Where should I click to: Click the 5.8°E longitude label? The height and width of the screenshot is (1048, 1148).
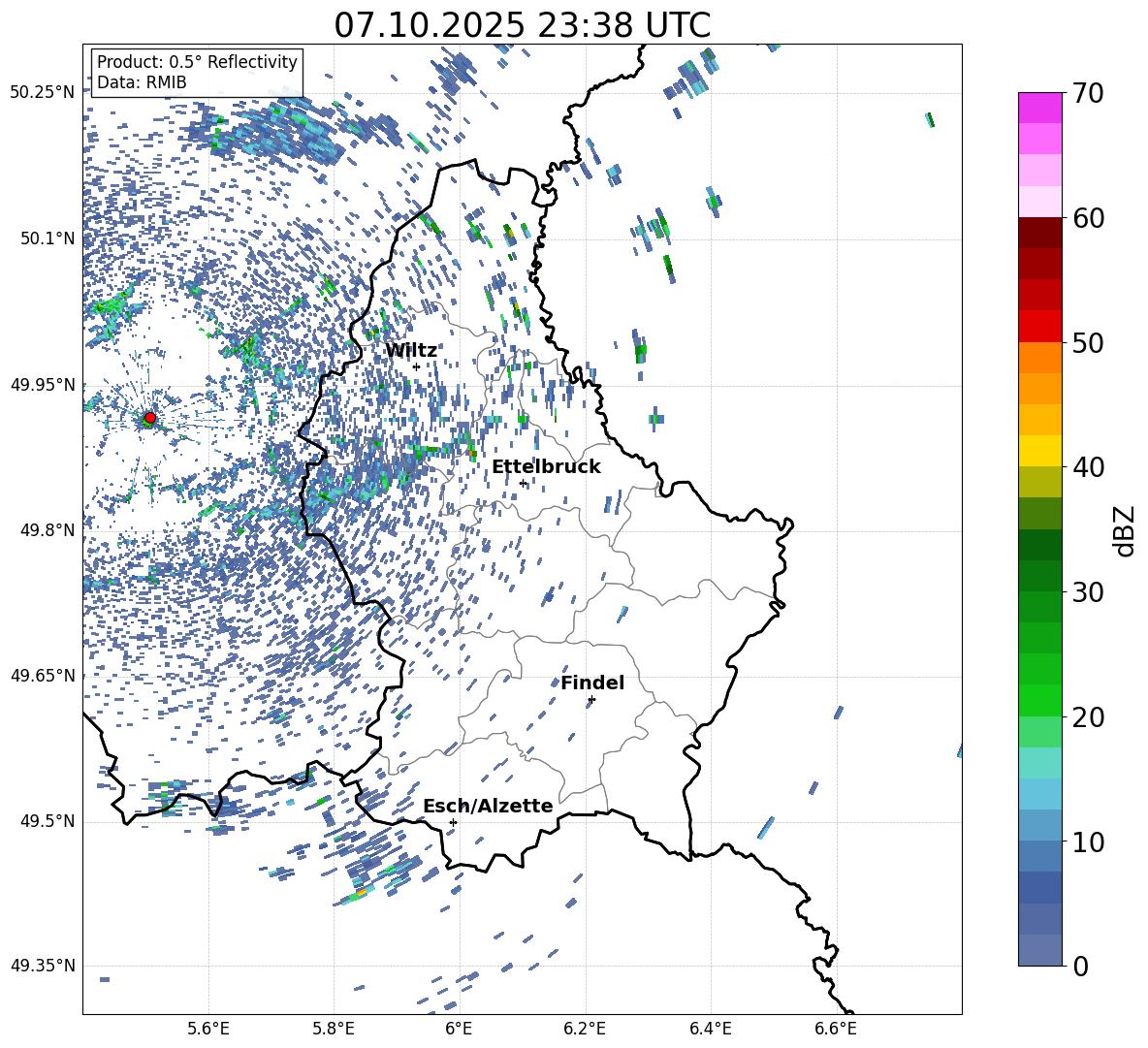334,1029
